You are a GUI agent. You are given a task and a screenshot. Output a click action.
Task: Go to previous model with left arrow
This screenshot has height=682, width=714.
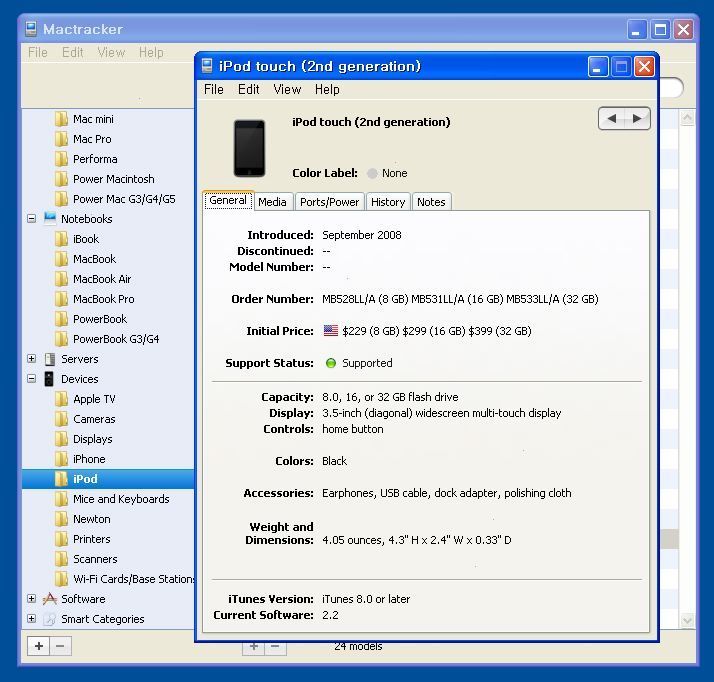612,119
